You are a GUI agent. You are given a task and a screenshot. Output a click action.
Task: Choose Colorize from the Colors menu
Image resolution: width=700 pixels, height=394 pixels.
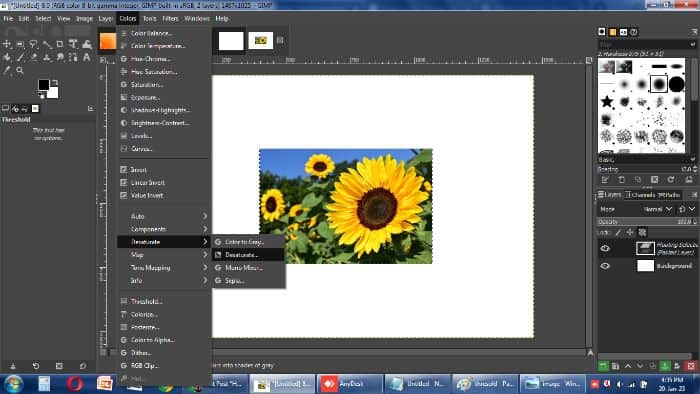164,315
